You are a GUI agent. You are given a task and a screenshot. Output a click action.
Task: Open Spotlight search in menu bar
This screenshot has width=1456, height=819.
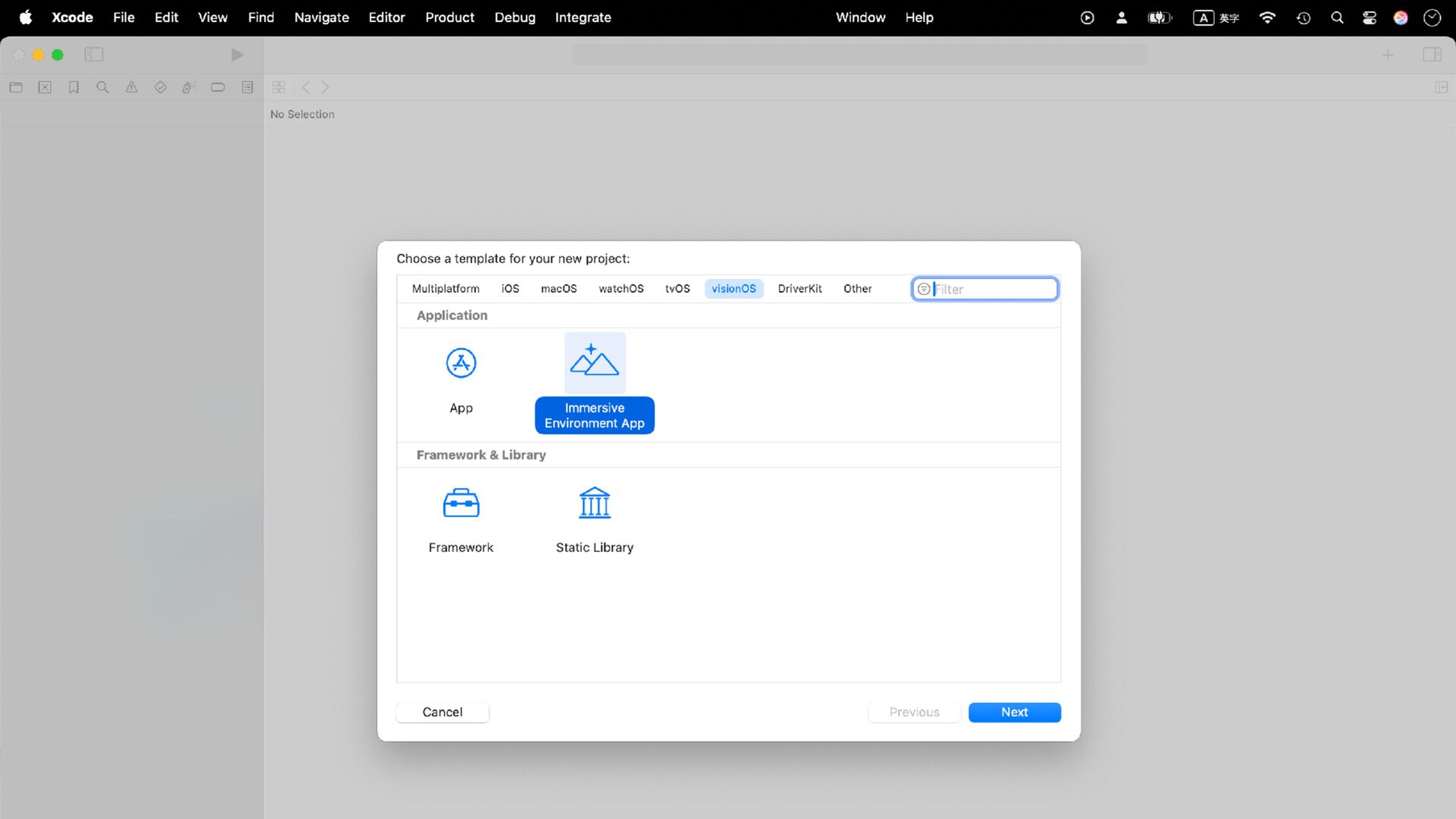pos(1337,17)
